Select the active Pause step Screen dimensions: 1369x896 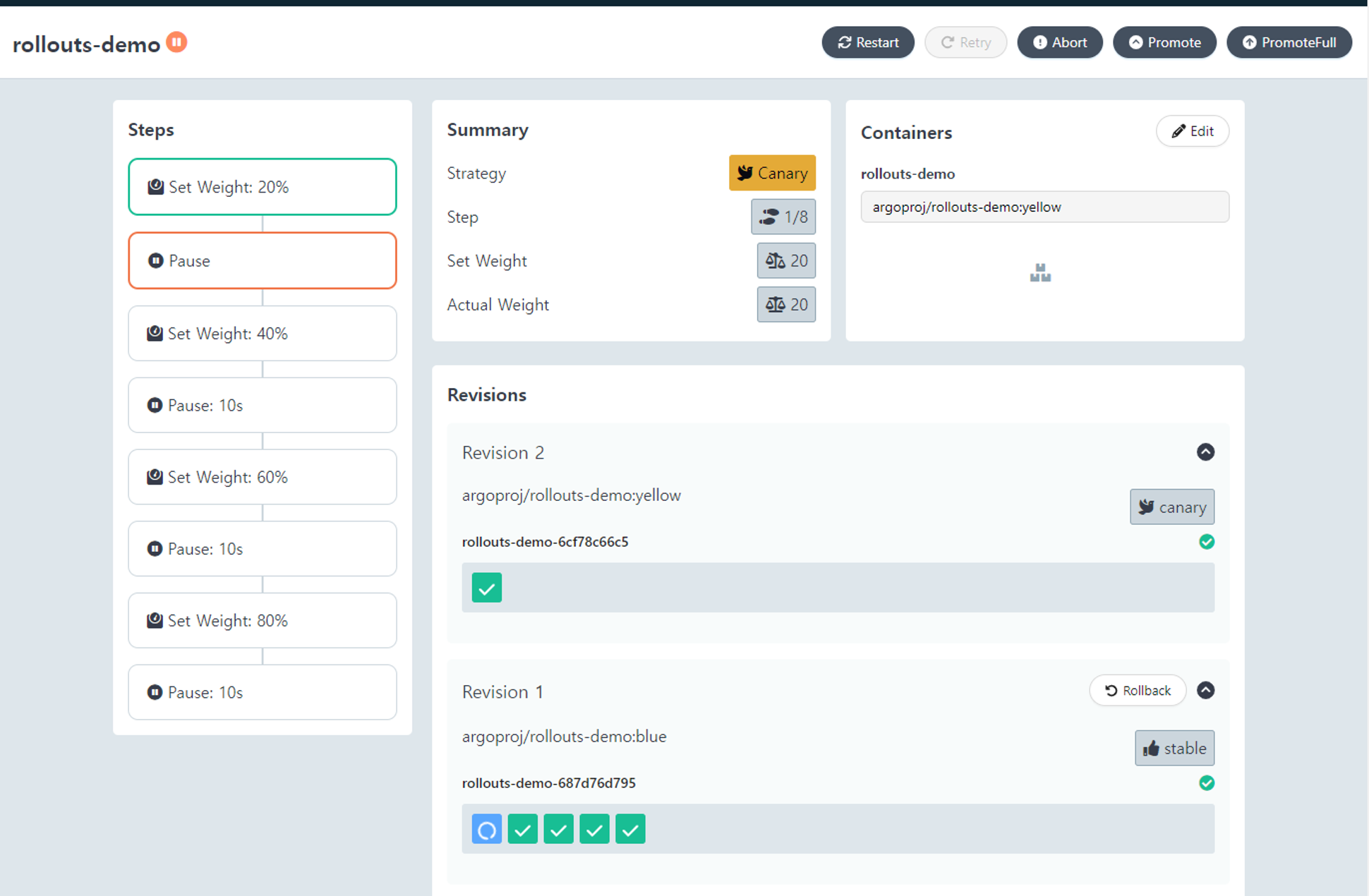(x=262, y=260)
